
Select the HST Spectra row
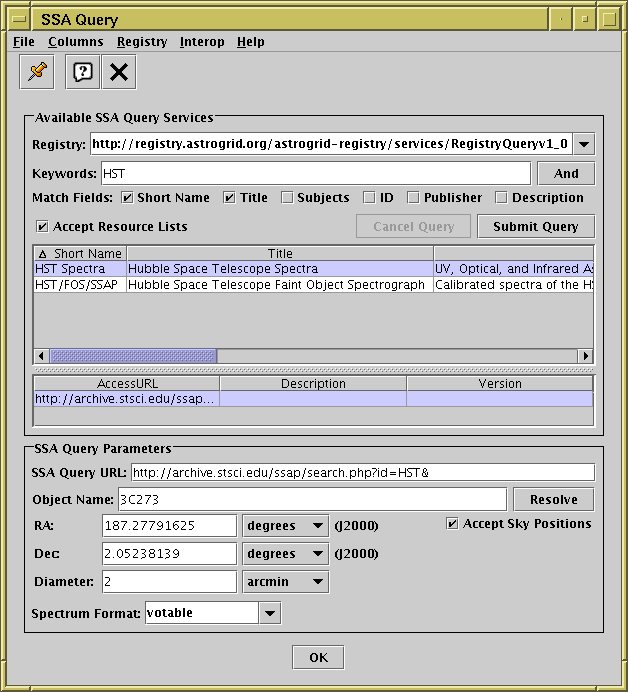(x=313, y=269)
